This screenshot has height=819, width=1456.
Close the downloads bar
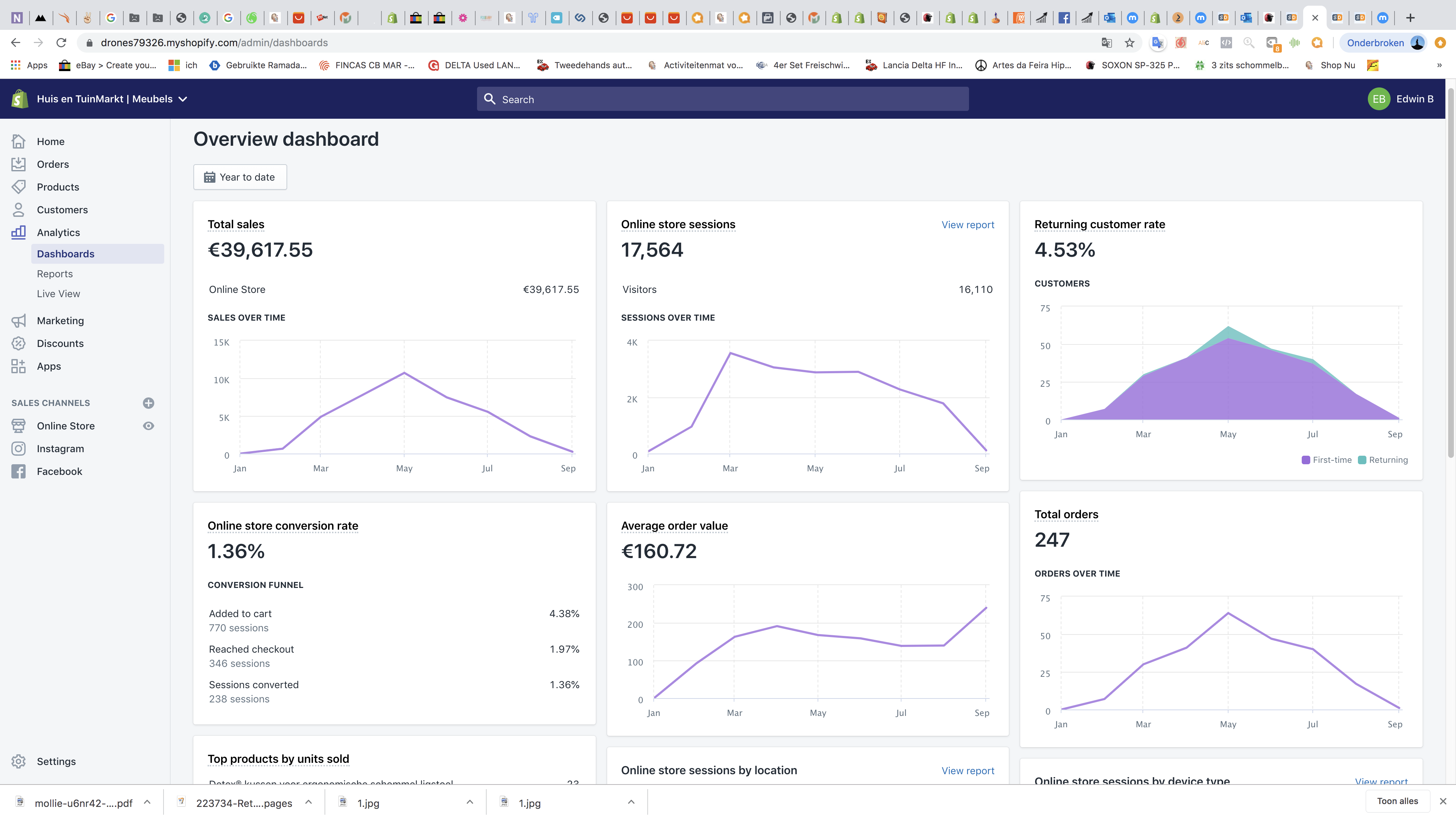[1443, 801]
